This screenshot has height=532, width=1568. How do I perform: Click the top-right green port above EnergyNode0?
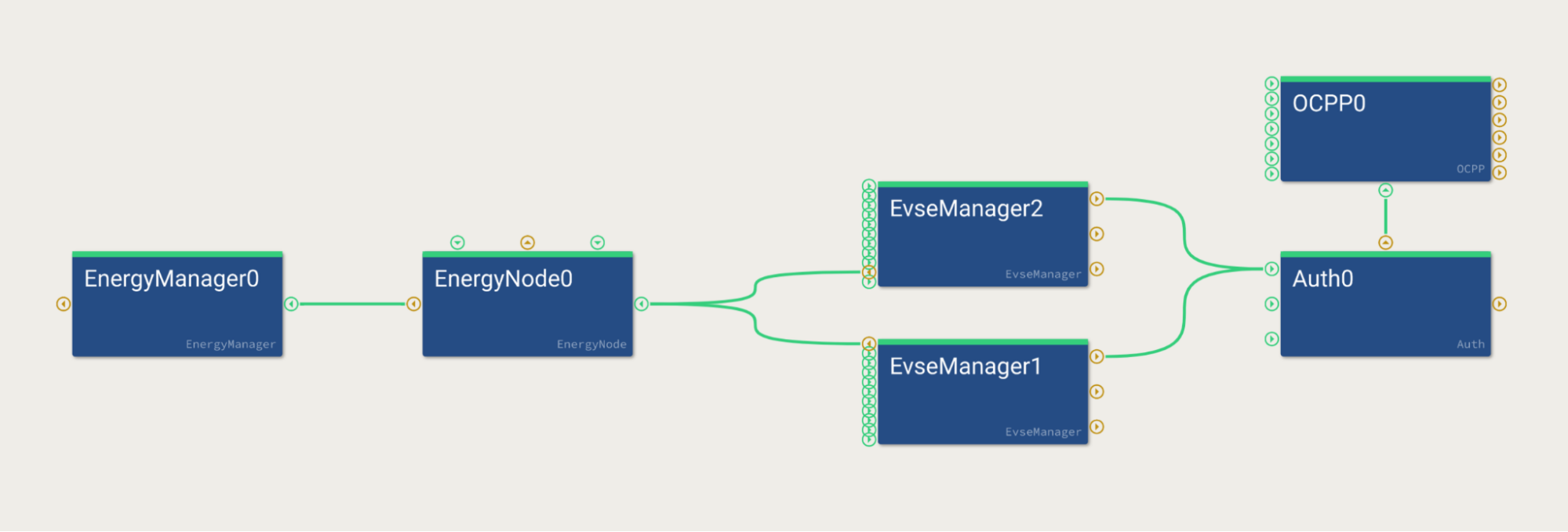[598, 242]
